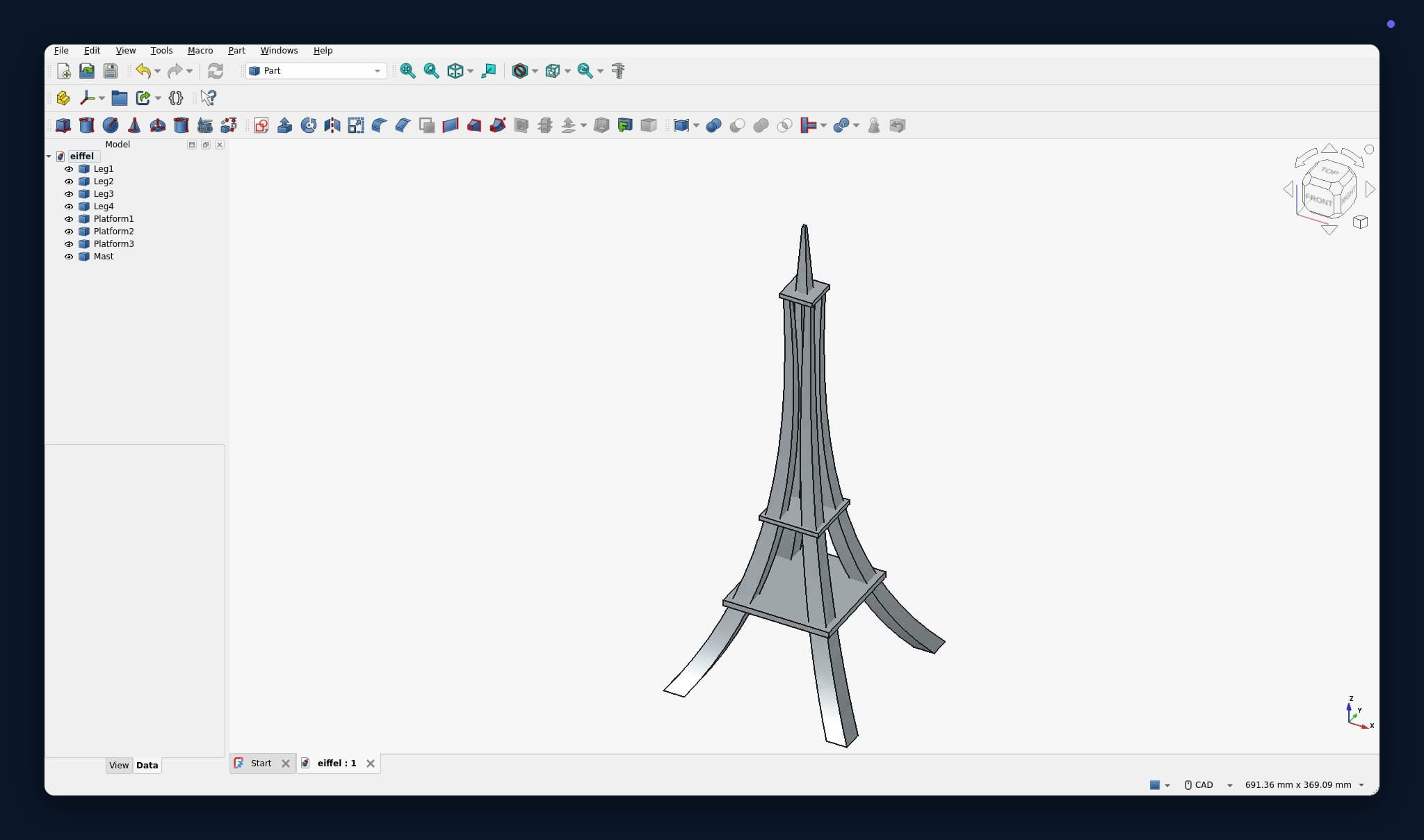Open the Edit menu
The image size is (1424, 840).
92,51
